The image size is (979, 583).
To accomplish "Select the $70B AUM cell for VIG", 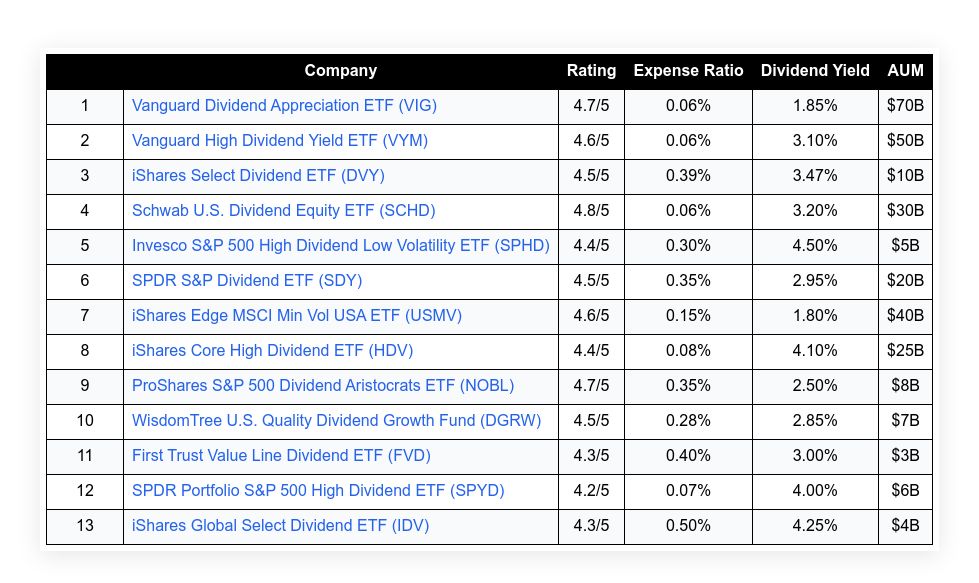I will pyautogui.click(x=905, y=106).
